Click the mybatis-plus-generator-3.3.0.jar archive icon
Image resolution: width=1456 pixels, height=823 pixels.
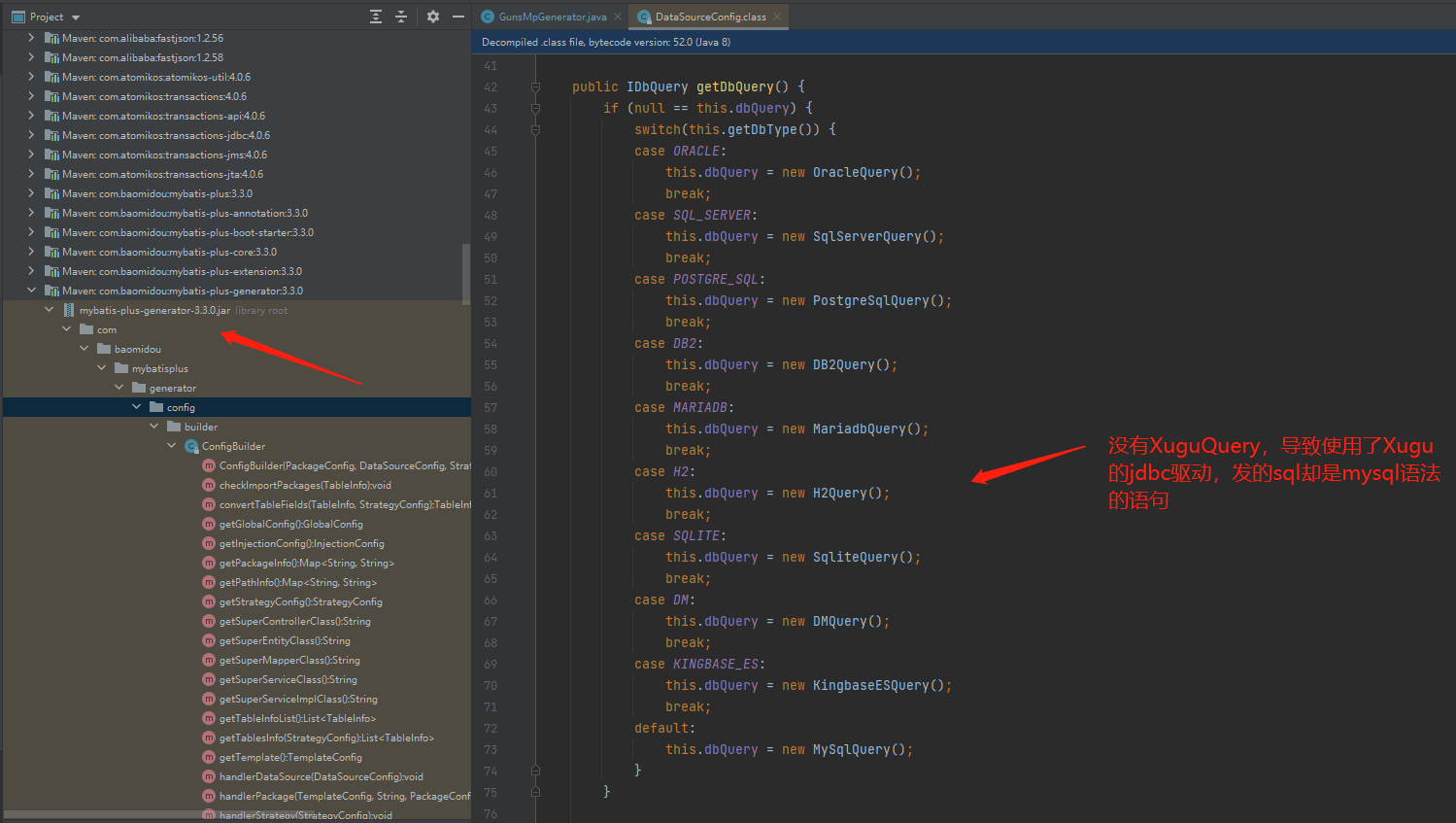69,310
